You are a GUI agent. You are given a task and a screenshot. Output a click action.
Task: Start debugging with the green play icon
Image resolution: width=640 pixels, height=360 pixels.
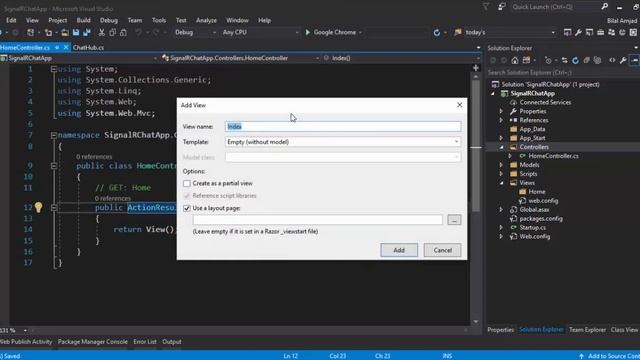tap(308, 32)
